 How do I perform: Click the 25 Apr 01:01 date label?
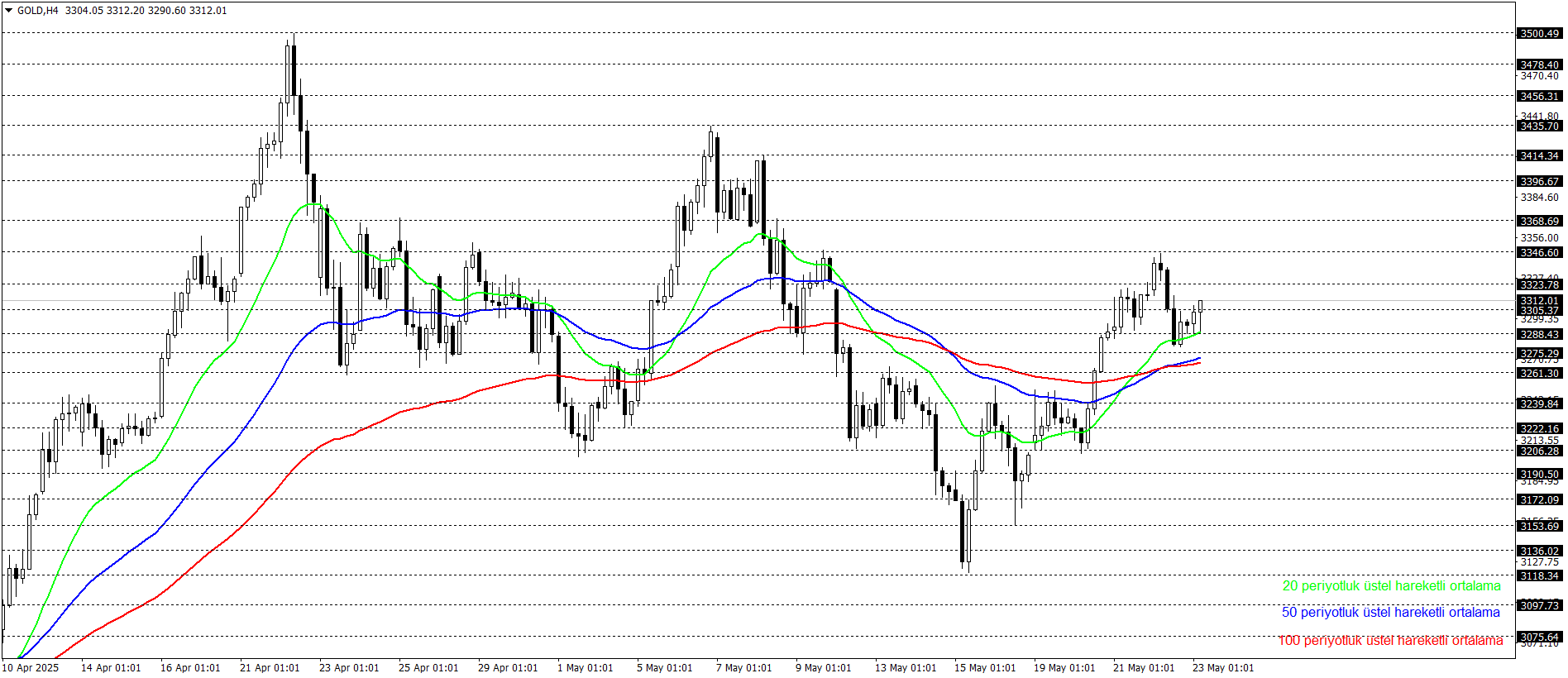pos(428,668)
